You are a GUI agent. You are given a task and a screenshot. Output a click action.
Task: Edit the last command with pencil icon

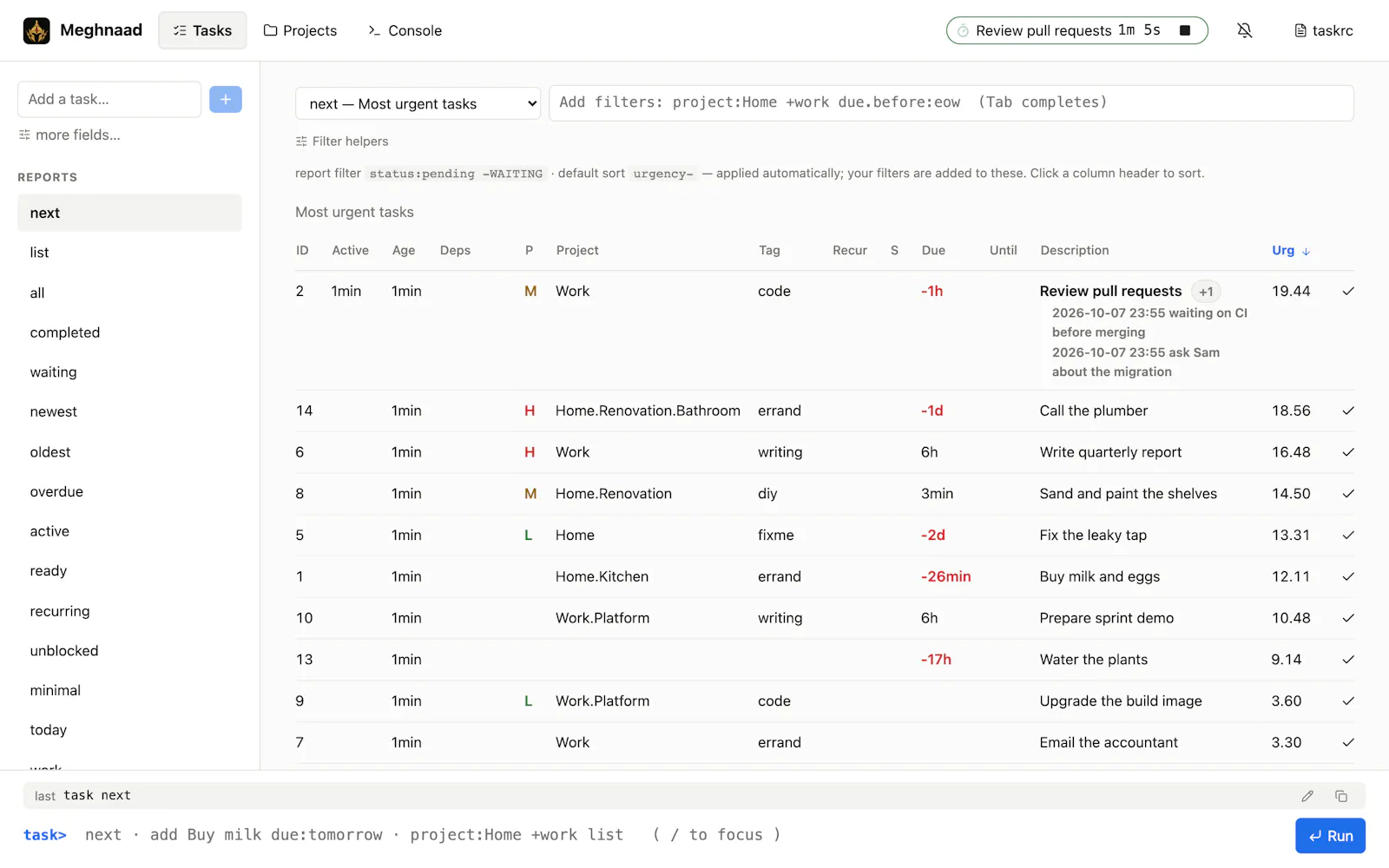[x=1307, y=796]
